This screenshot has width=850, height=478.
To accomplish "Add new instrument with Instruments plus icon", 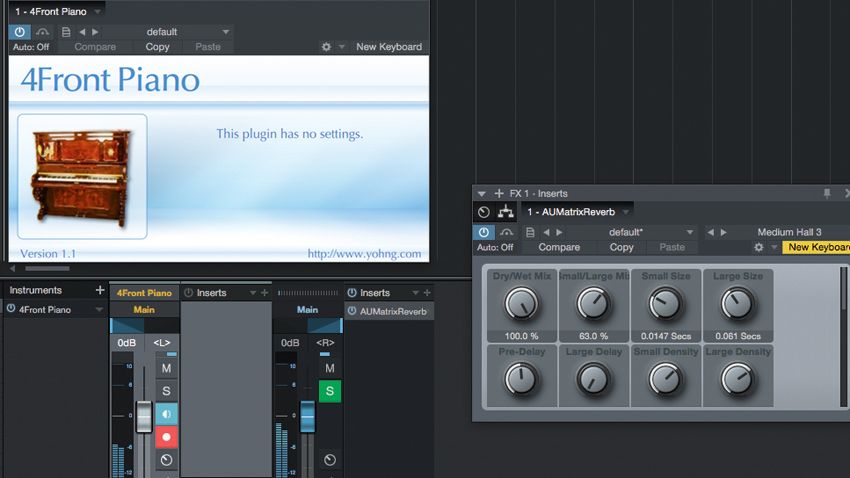I will pyautogui.click(x=100, y=290).
